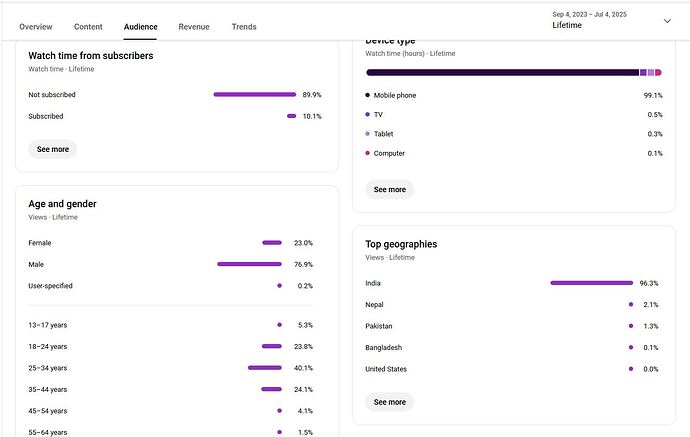Click the Not subscribed 89.9% bar
Viewport: 690px width, 437px height.
[x=255, y=94]
